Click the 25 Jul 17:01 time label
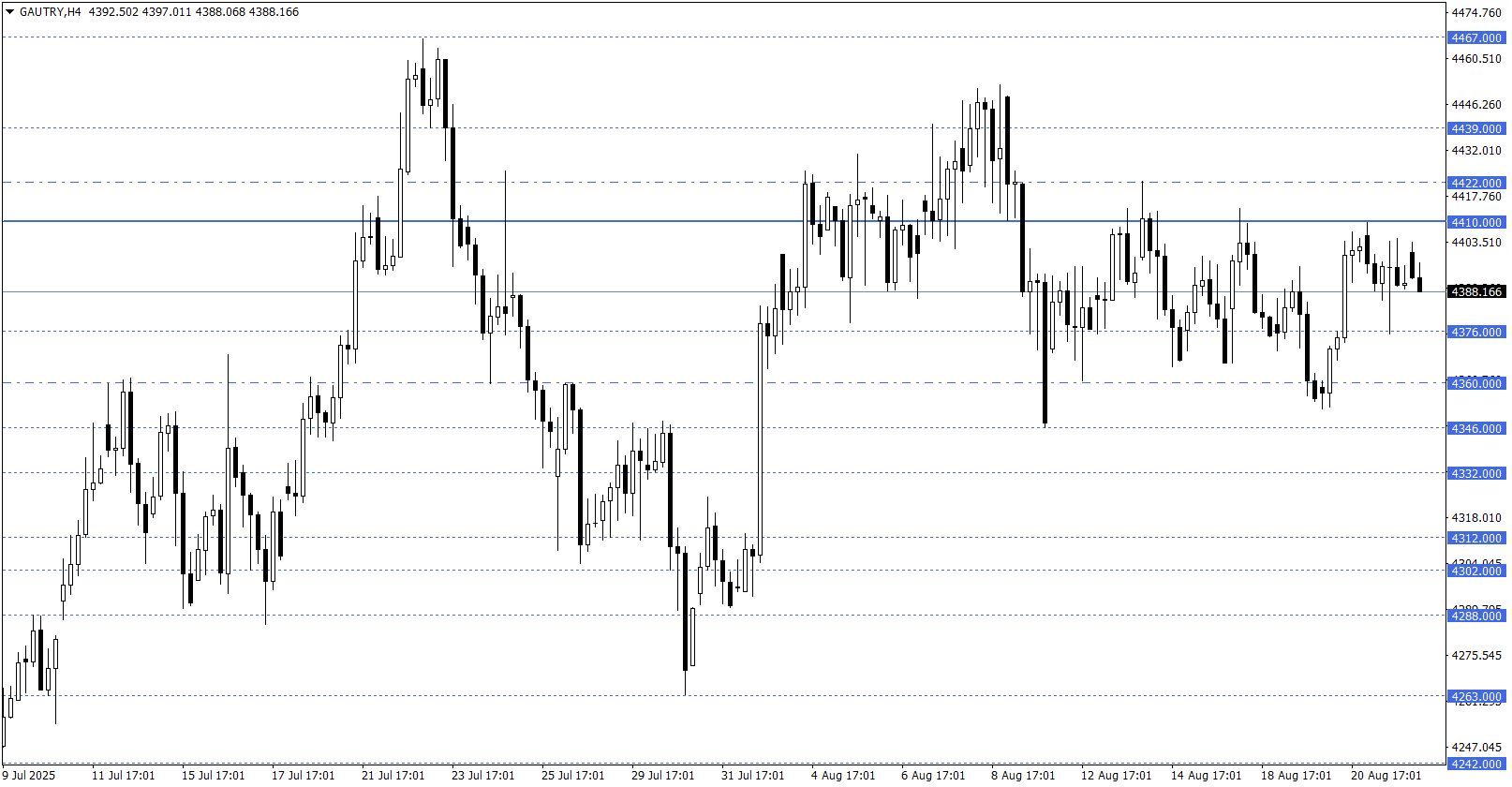Viewport: 1512px width, 787px height. (573, 776)
